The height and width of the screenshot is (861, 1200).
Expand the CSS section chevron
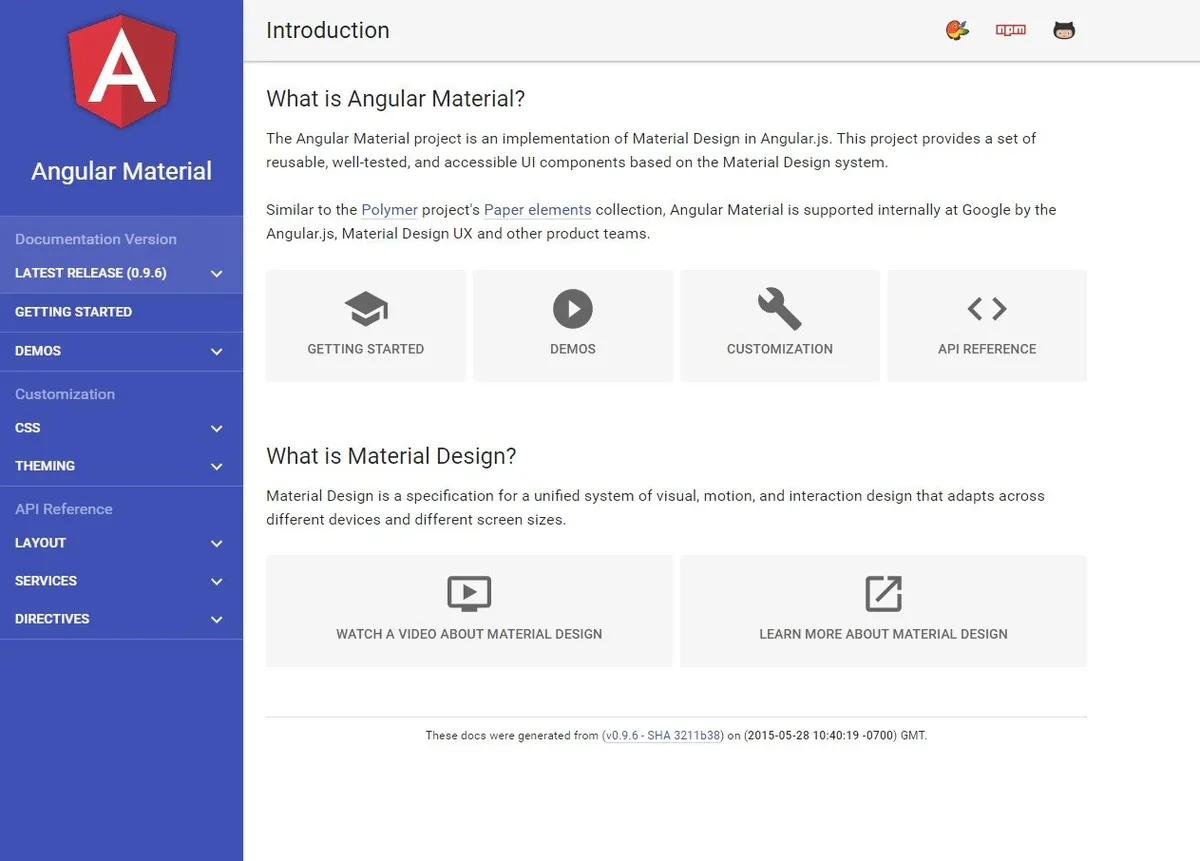point(217,429)
